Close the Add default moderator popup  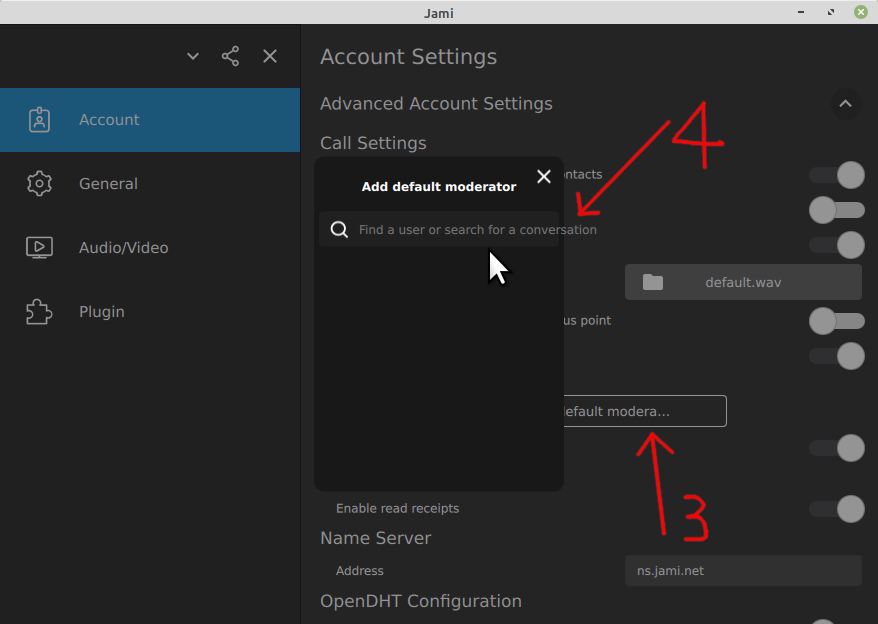click(544, 176)
